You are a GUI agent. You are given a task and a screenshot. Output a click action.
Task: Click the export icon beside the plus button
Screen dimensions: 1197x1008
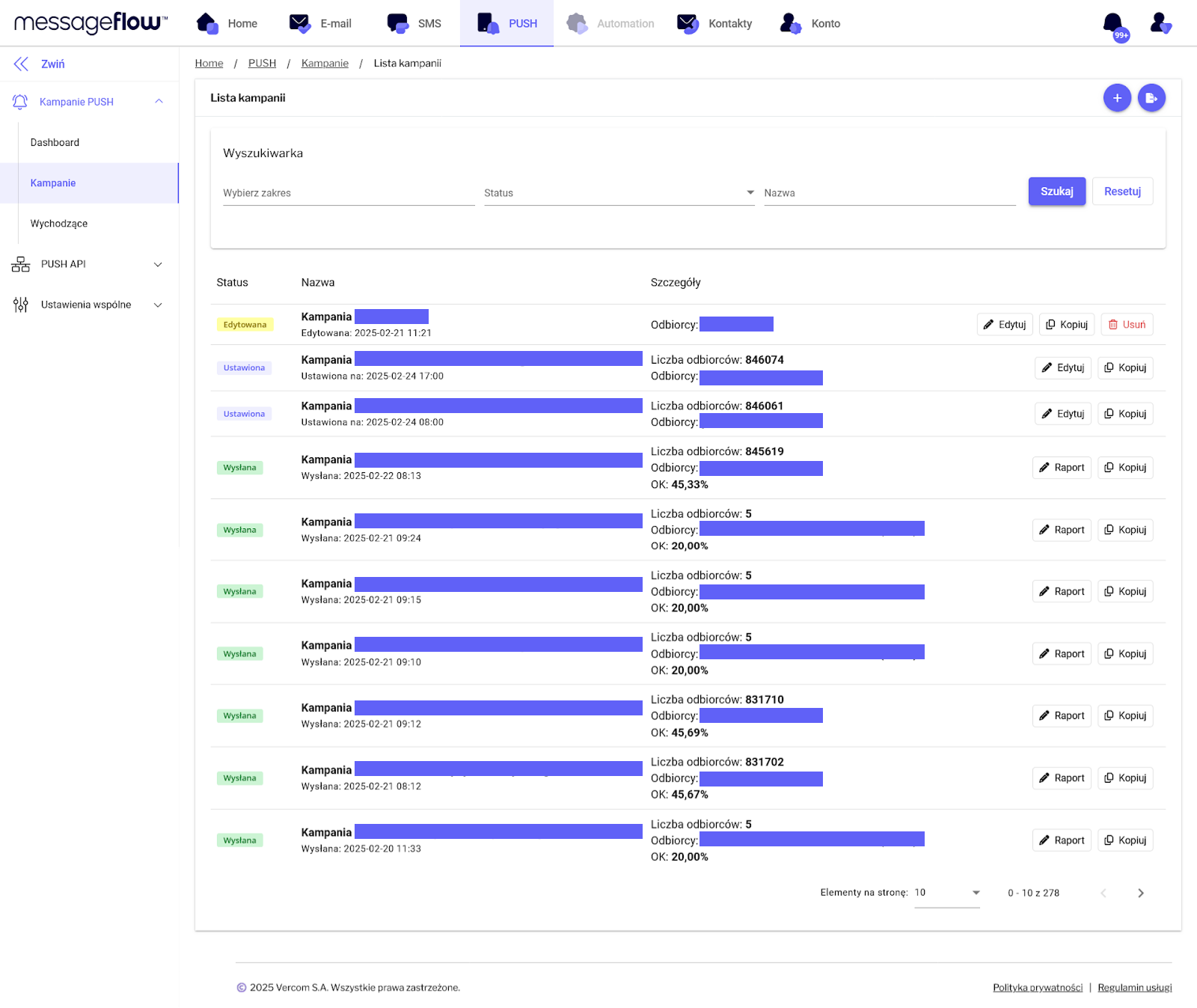(1151, 98)
